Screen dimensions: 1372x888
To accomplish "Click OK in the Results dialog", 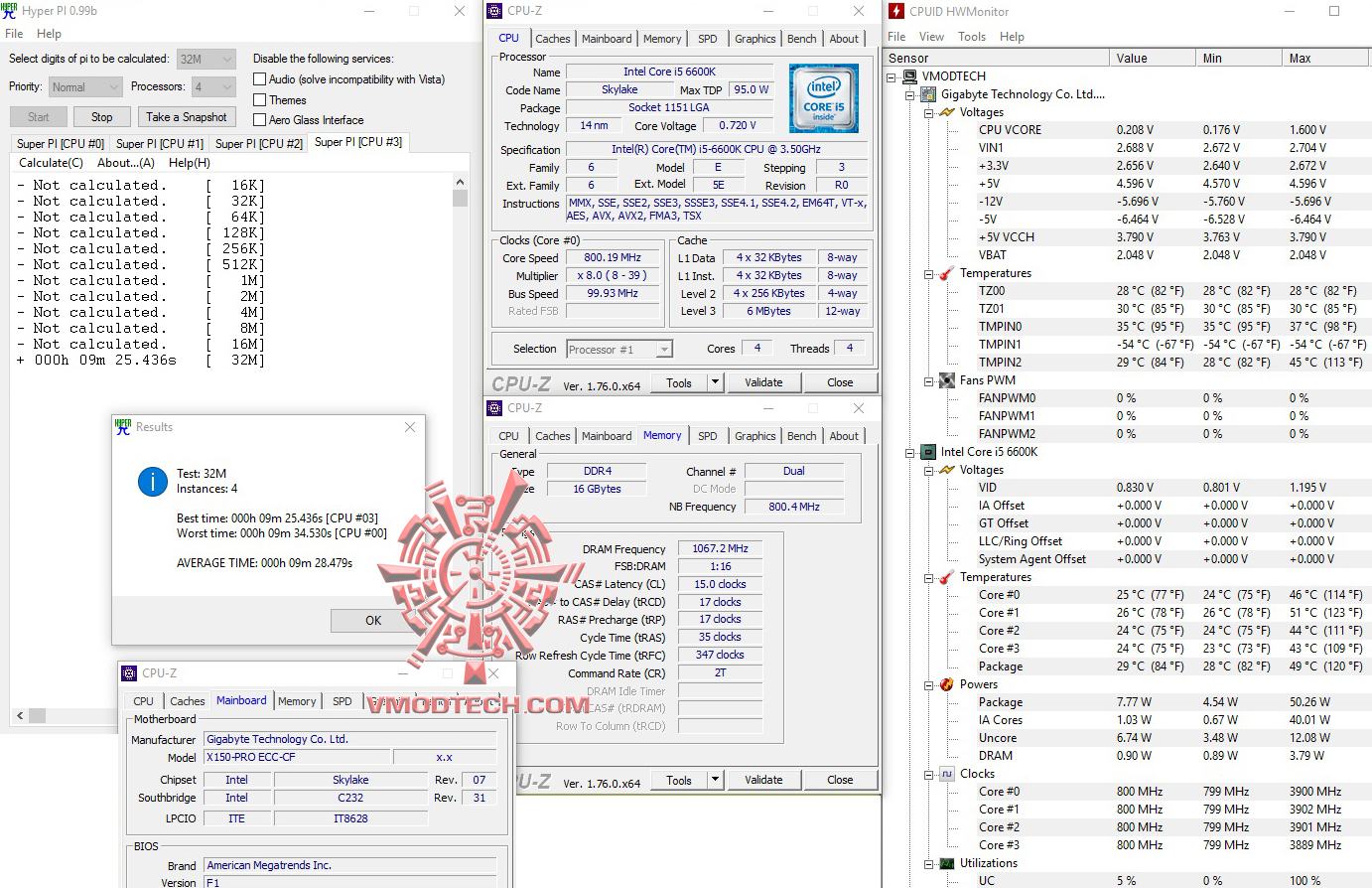I will point(373,621).
